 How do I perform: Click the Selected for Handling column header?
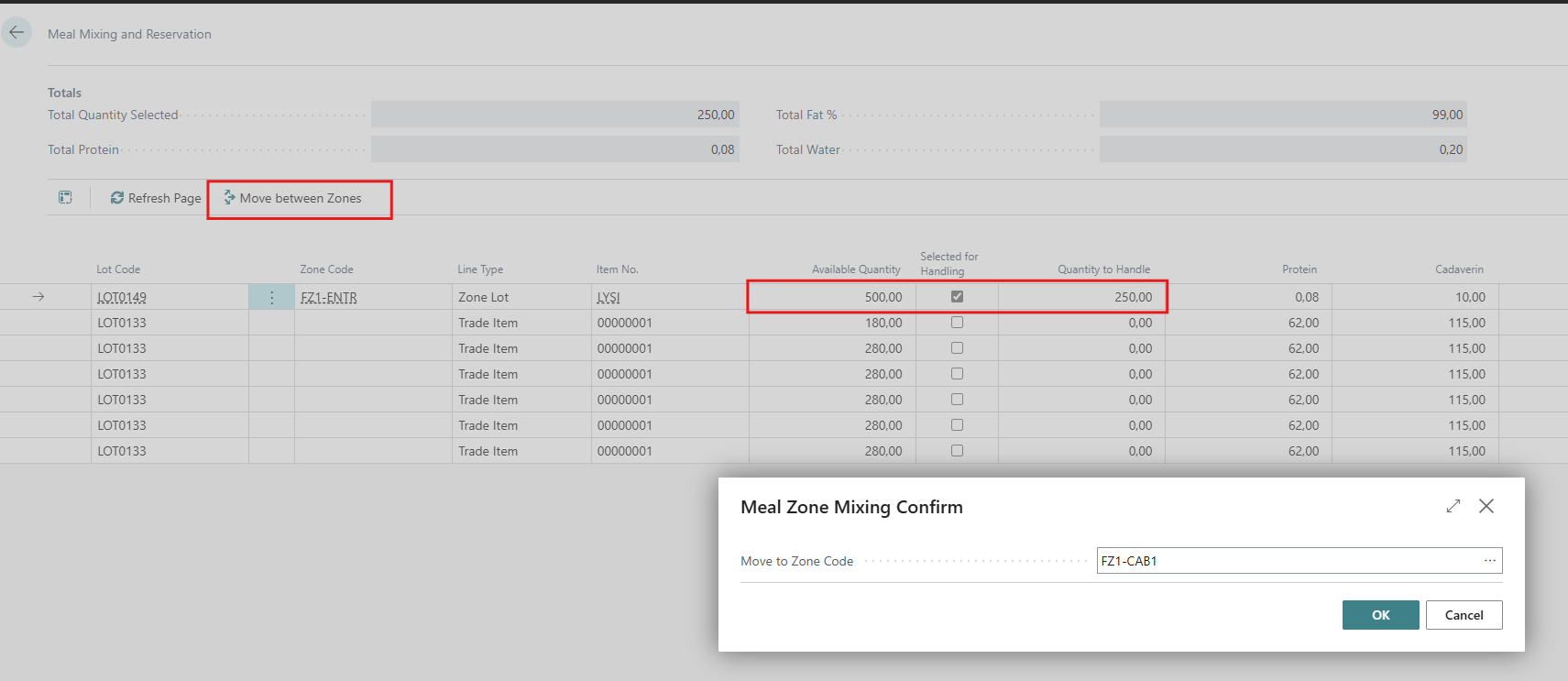click(949, 264)
